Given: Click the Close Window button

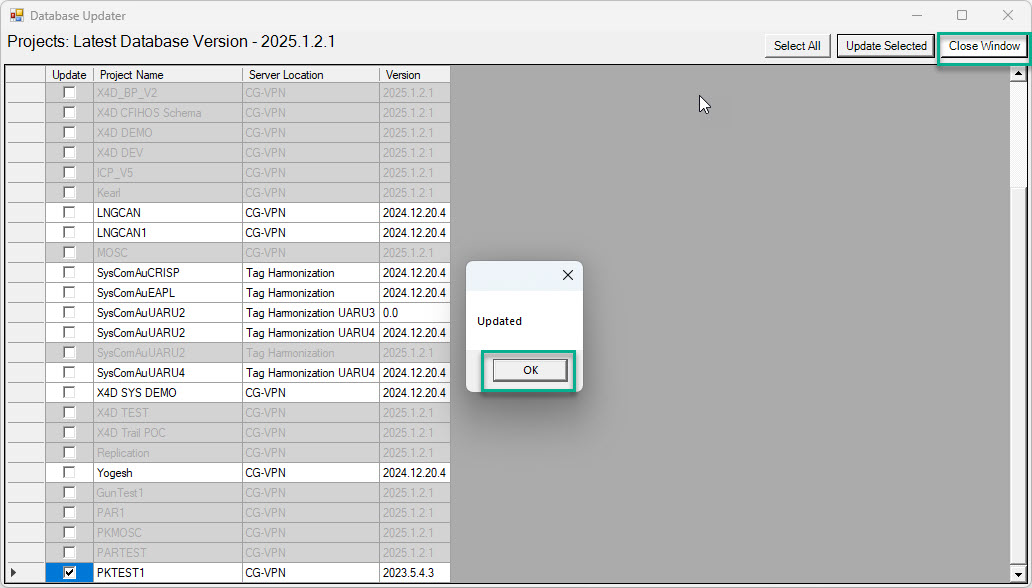Looking at the screenshot, I should click(984, 46).
